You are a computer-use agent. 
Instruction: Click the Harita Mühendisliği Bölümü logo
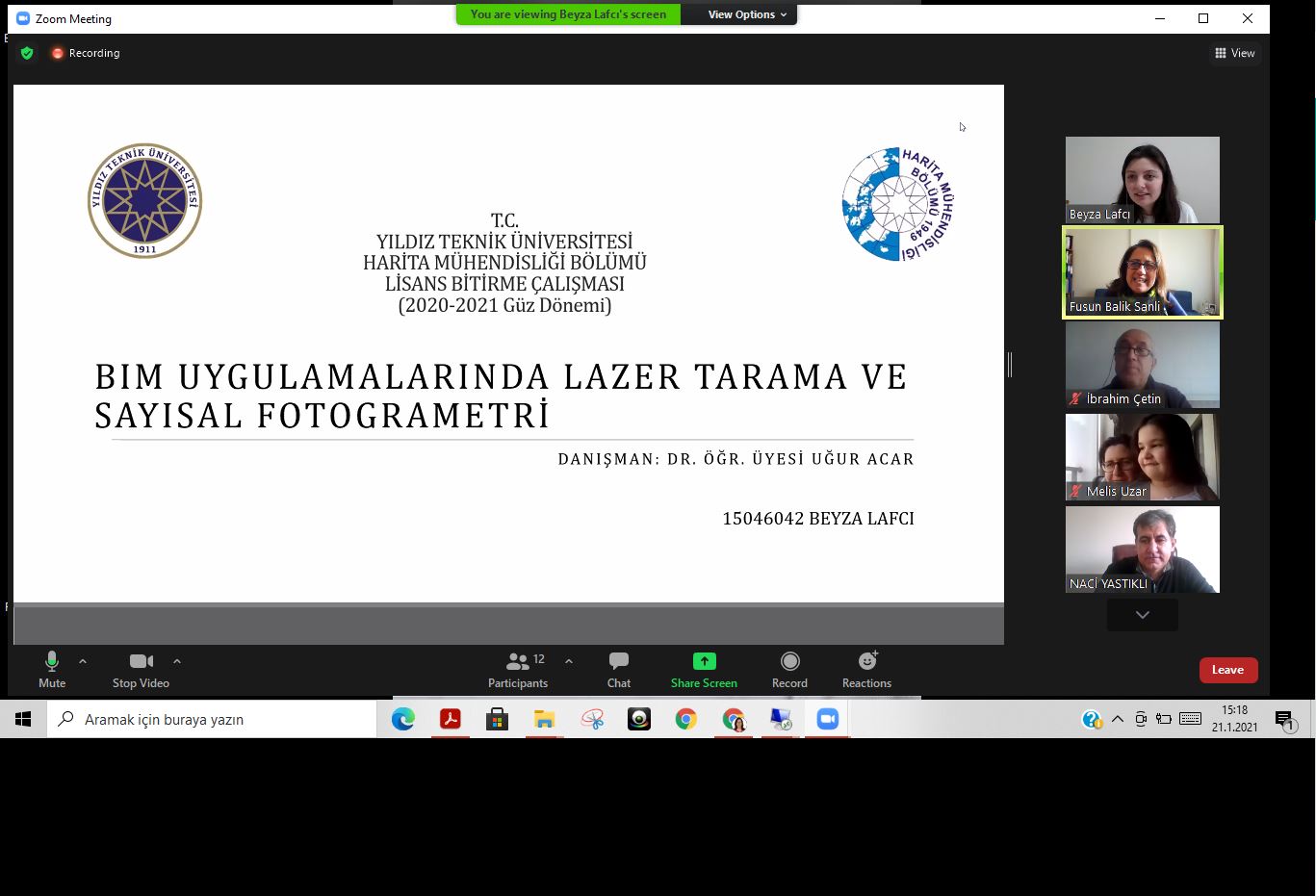click(x=897, y=204)
